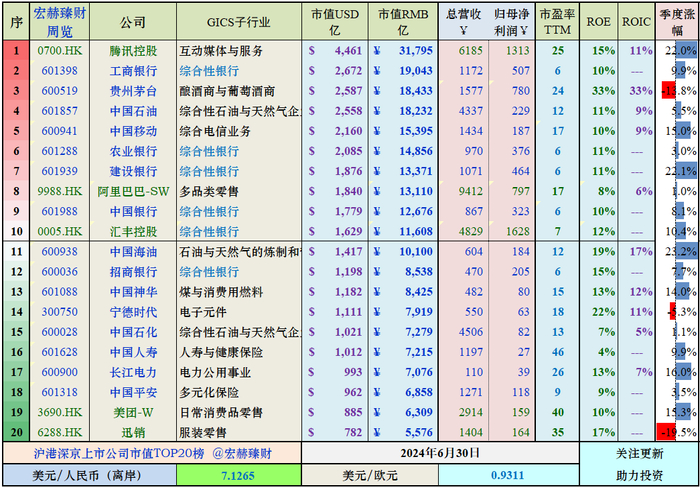Click the 7.1265 exchange rate cell
This screenshot has height=488, width=700.
[x=238, y=475]
